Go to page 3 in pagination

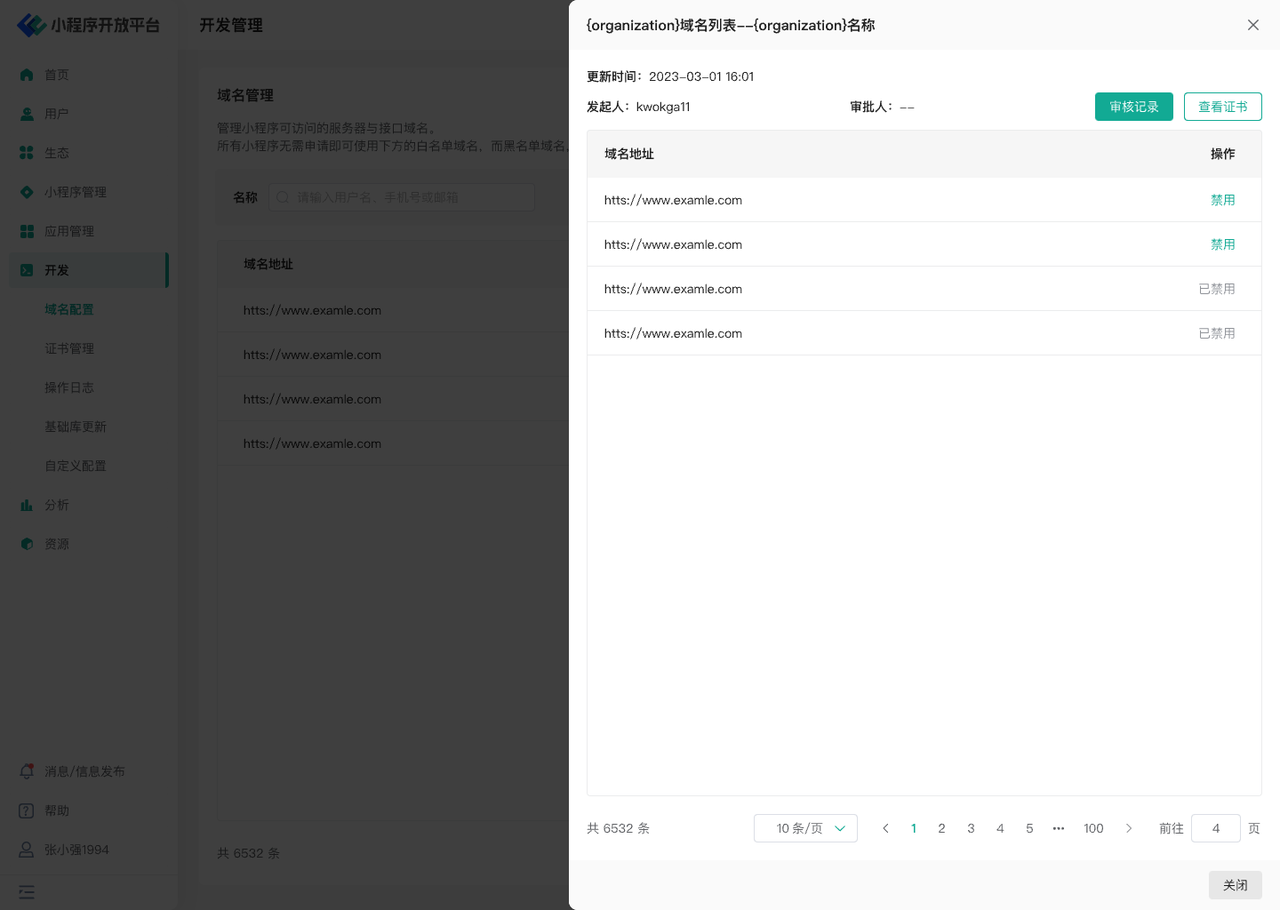pyautogui.click(x=970, y=828)
